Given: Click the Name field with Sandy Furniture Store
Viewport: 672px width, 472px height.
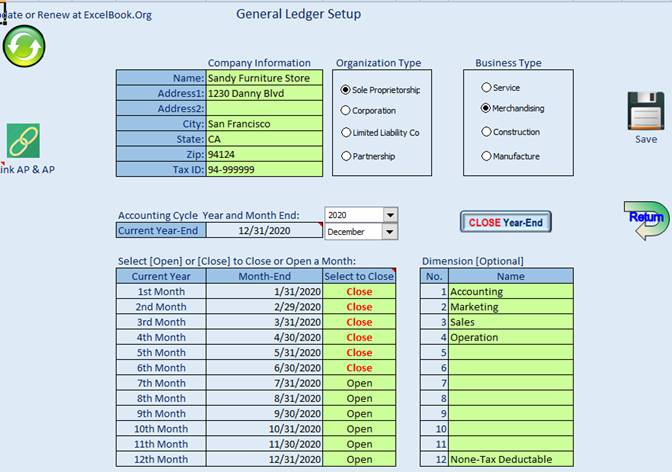Looking at the screenshot, I should (x=264, y=78).
